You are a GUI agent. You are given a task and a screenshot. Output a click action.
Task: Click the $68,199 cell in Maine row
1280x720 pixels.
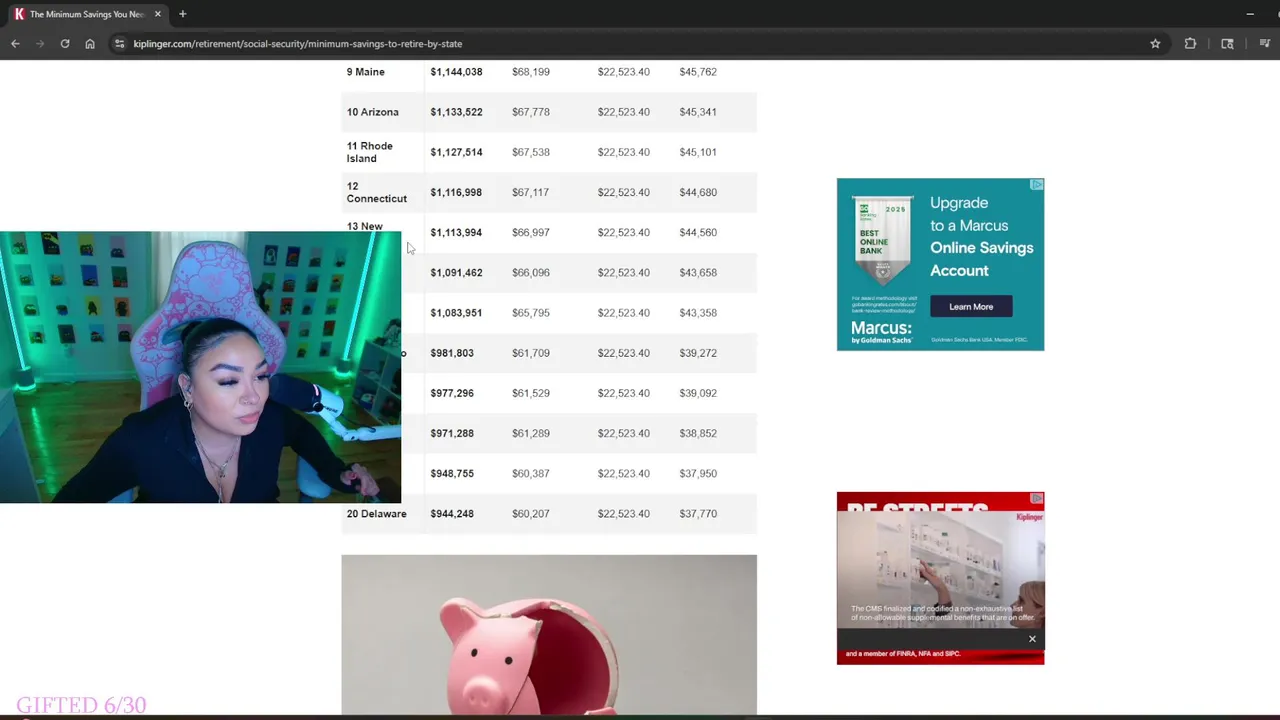531,72
